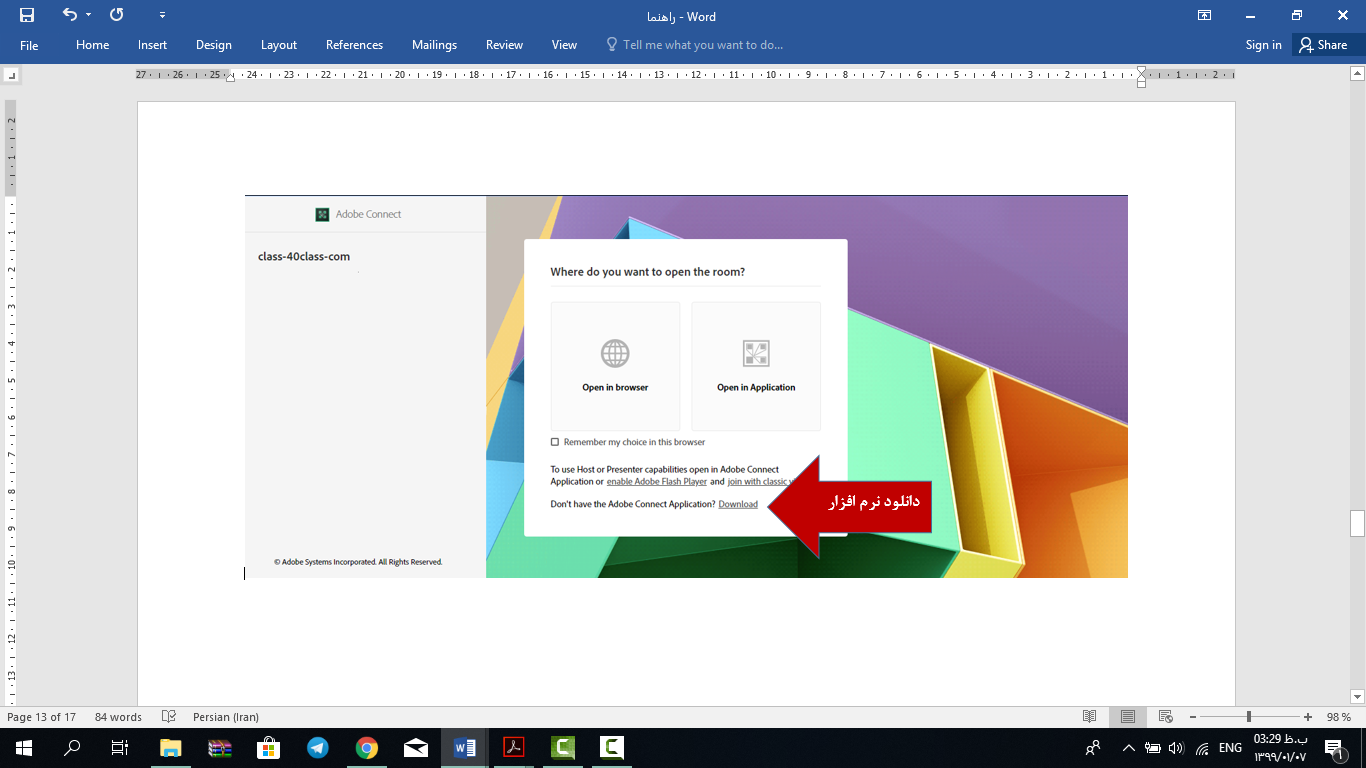Switch to Web Layout view
Screen dimensions: 1366x768
[x=1165, y=717]
